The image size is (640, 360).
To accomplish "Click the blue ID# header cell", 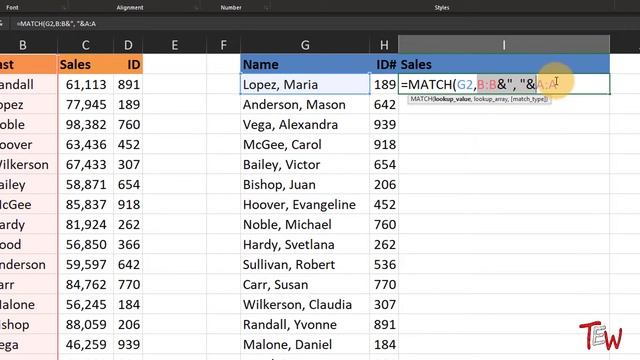I will tap(384, 64).
